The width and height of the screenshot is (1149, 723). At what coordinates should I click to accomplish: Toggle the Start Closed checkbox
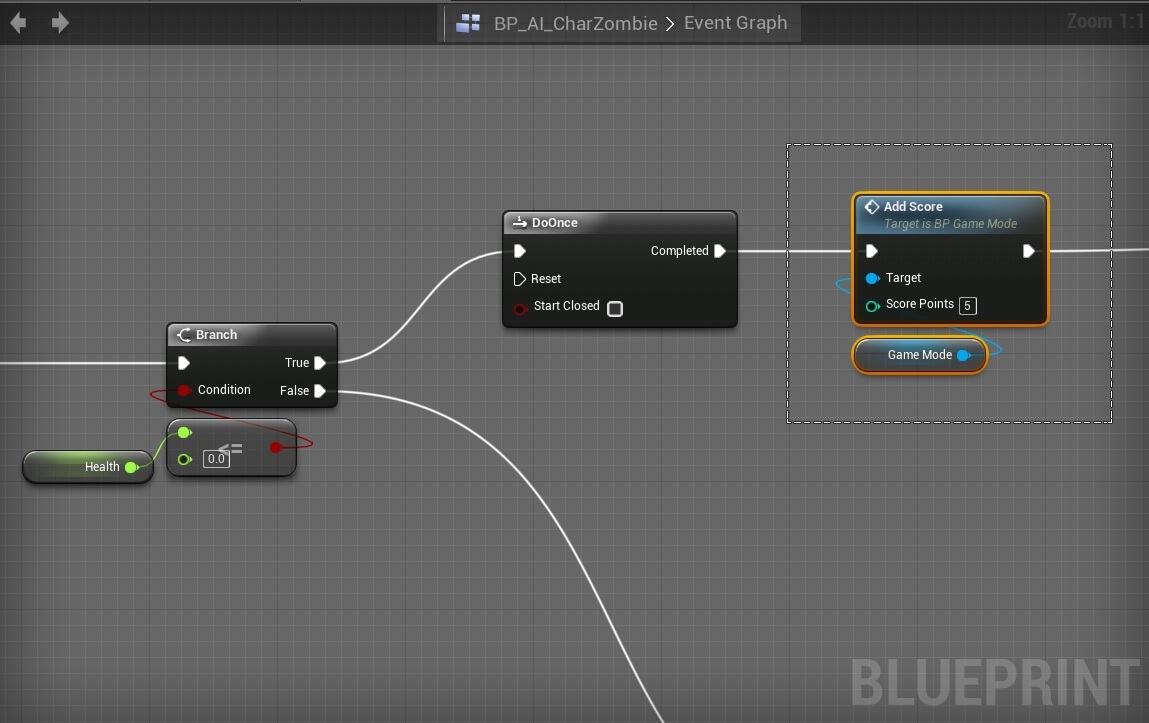pyautogui.click(x=615, y=308)
